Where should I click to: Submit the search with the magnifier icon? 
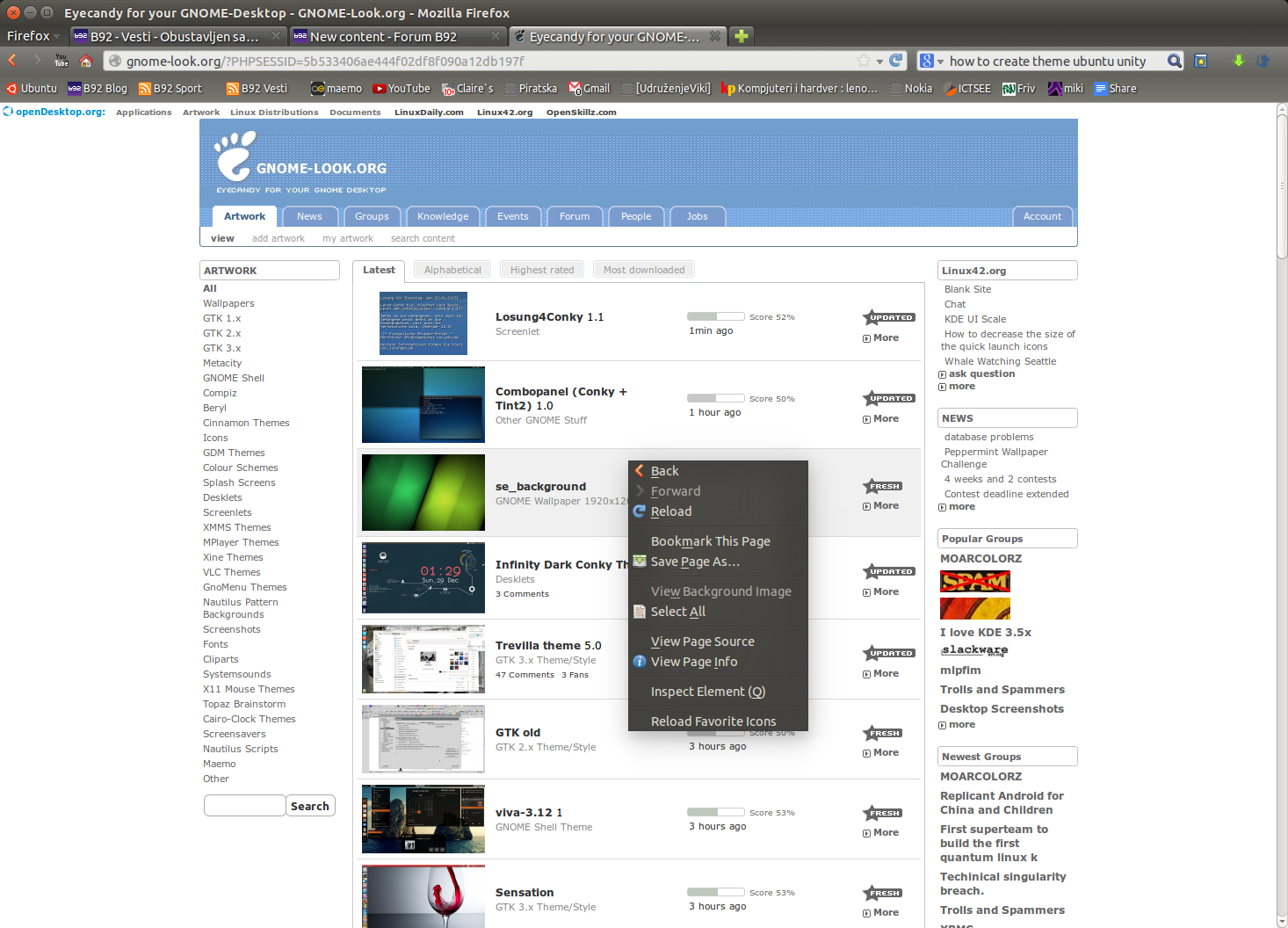tap(1174, 61)
